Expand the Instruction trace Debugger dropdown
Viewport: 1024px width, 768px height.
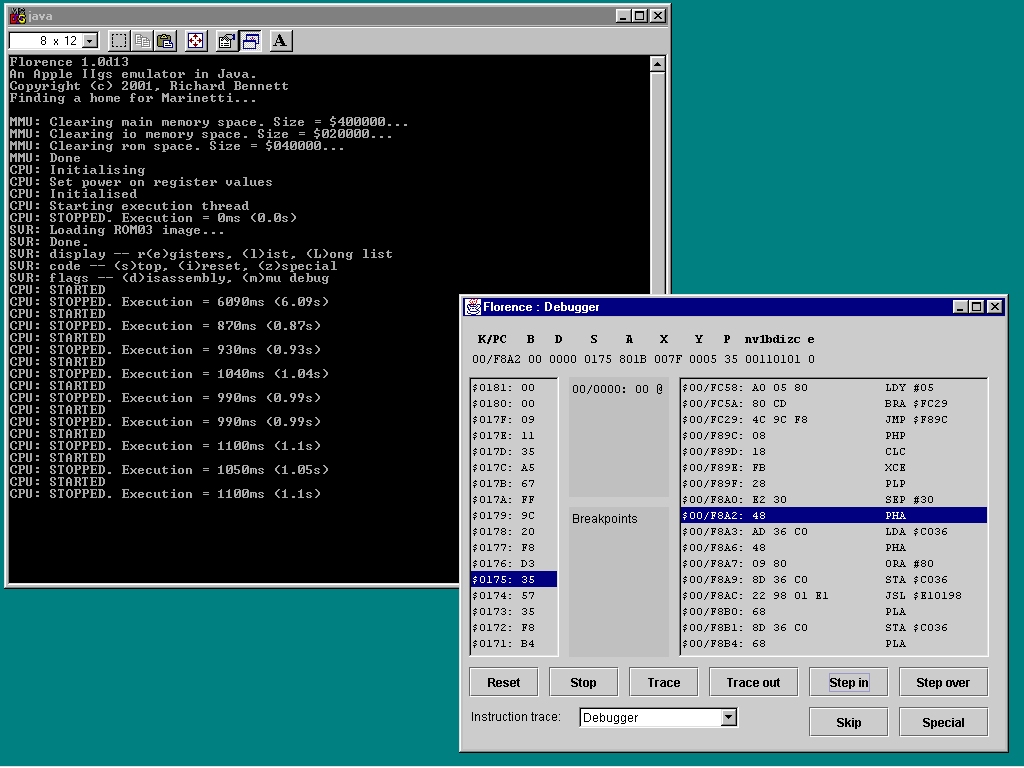tap(729, 717)
